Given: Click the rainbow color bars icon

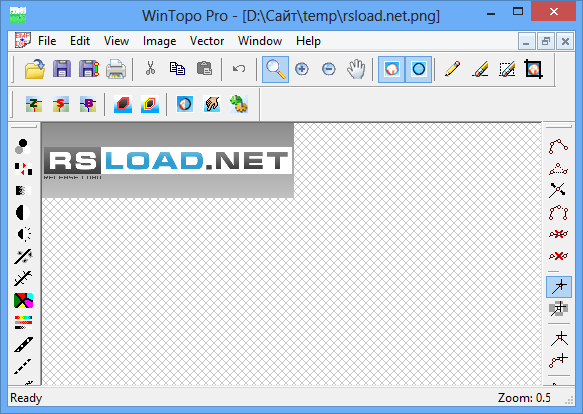Looking at the screenshot, I should point(23,322).
